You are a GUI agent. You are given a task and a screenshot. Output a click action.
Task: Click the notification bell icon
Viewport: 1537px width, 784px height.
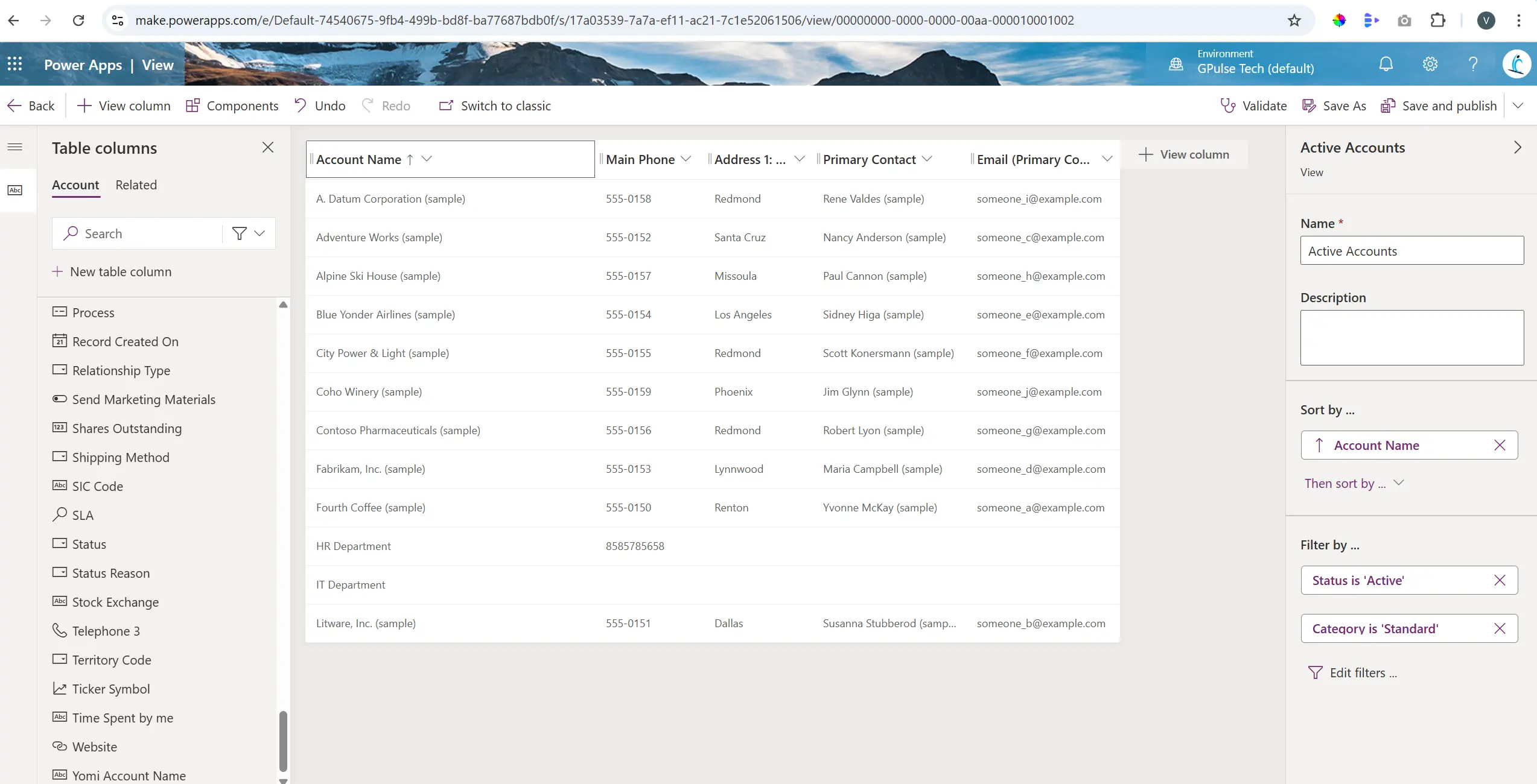(x=1386, y=63)
